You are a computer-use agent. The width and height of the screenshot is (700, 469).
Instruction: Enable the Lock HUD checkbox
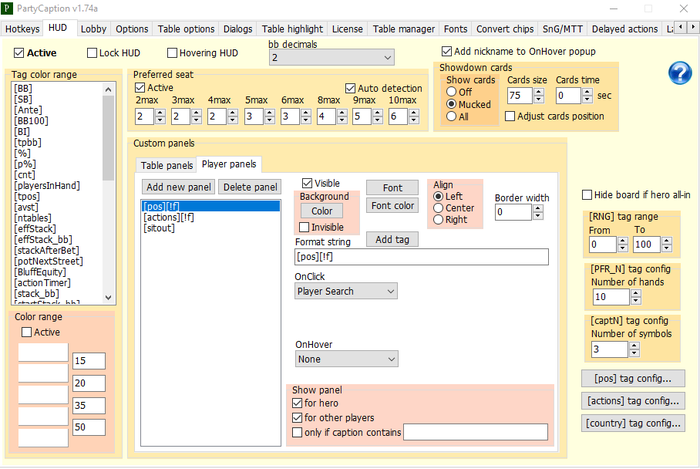pyautogui.click(x=94, y=53)
